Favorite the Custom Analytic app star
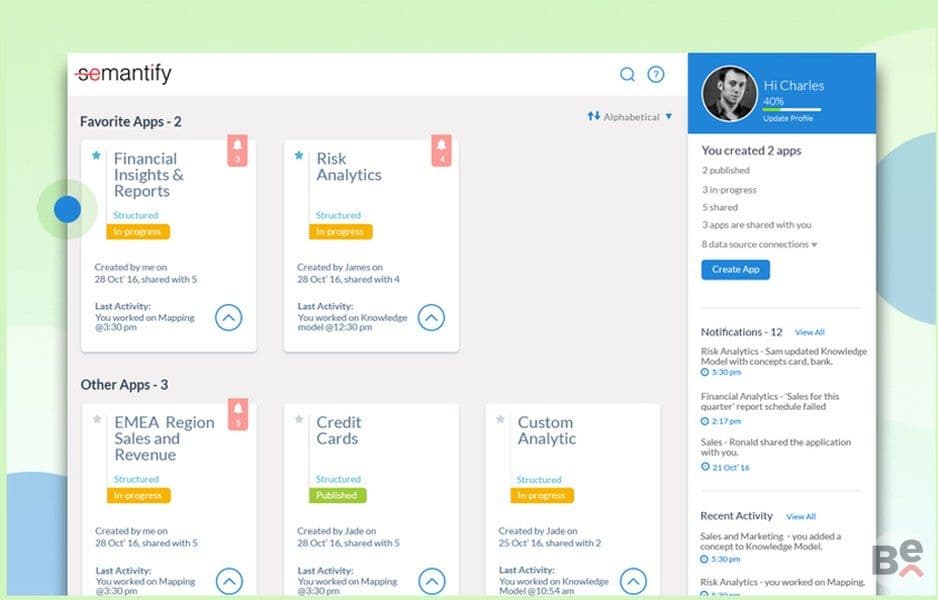The height and width of the screenshot is (600, 938). point(501,419)
